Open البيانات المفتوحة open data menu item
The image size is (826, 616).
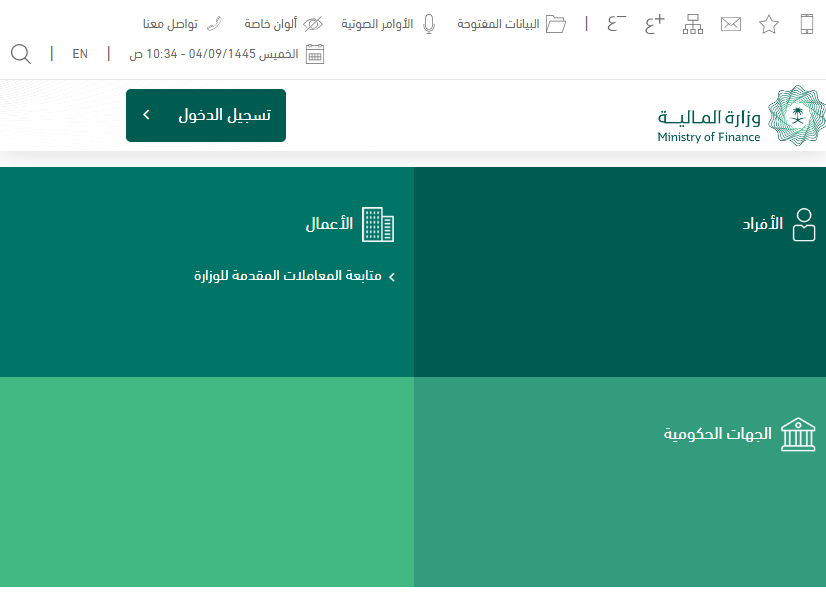pyautogui.click(x=512, y=24)
